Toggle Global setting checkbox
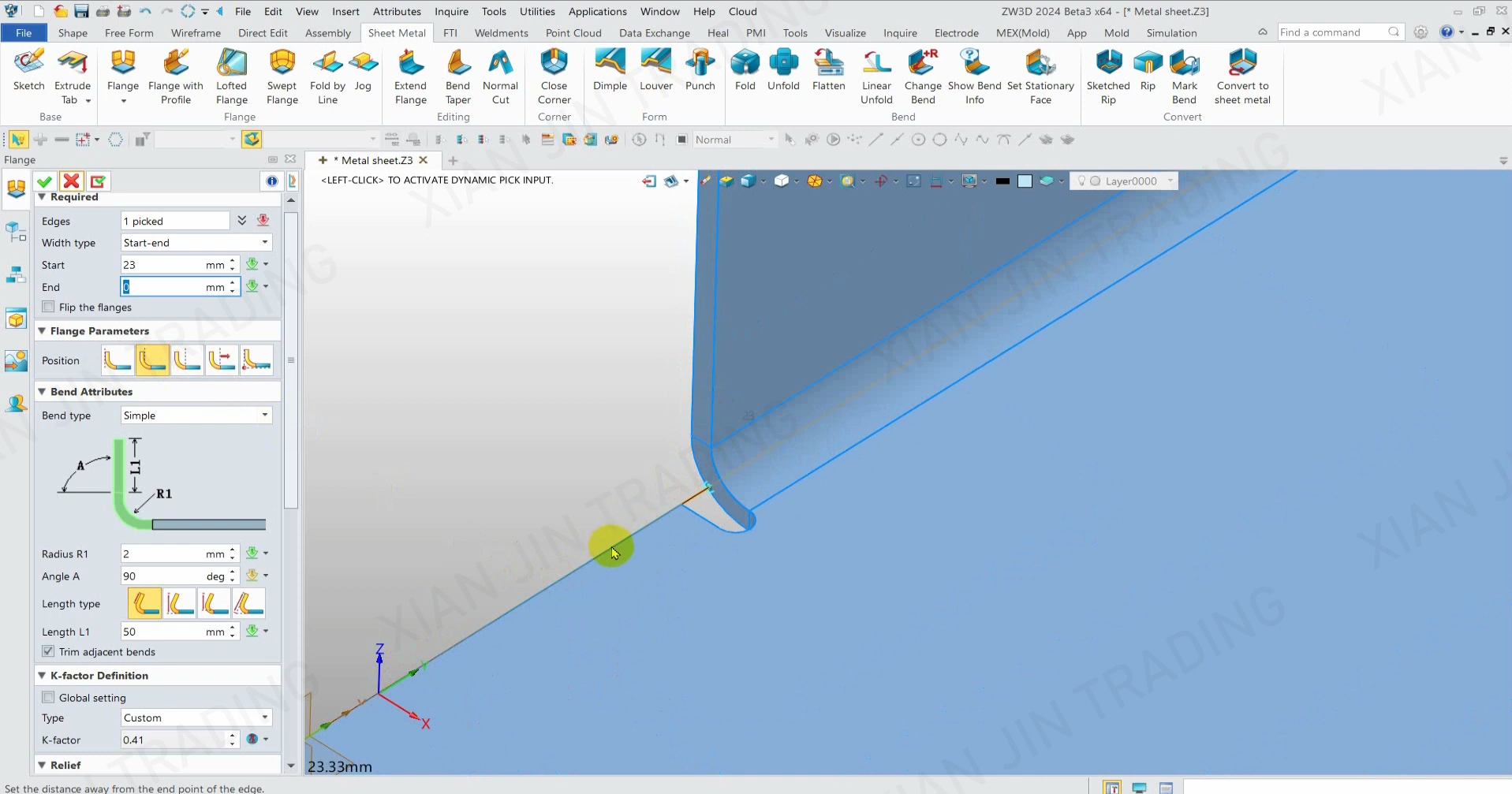Image resolution: width=1512 pixels, height=794 pixels. pos(49,697)
